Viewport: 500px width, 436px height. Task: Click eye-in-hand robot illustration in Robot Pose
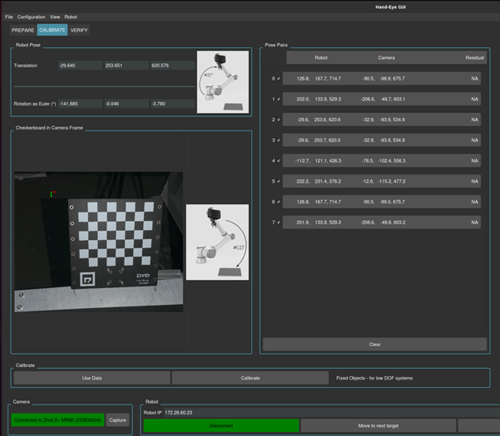coord(223,82)
